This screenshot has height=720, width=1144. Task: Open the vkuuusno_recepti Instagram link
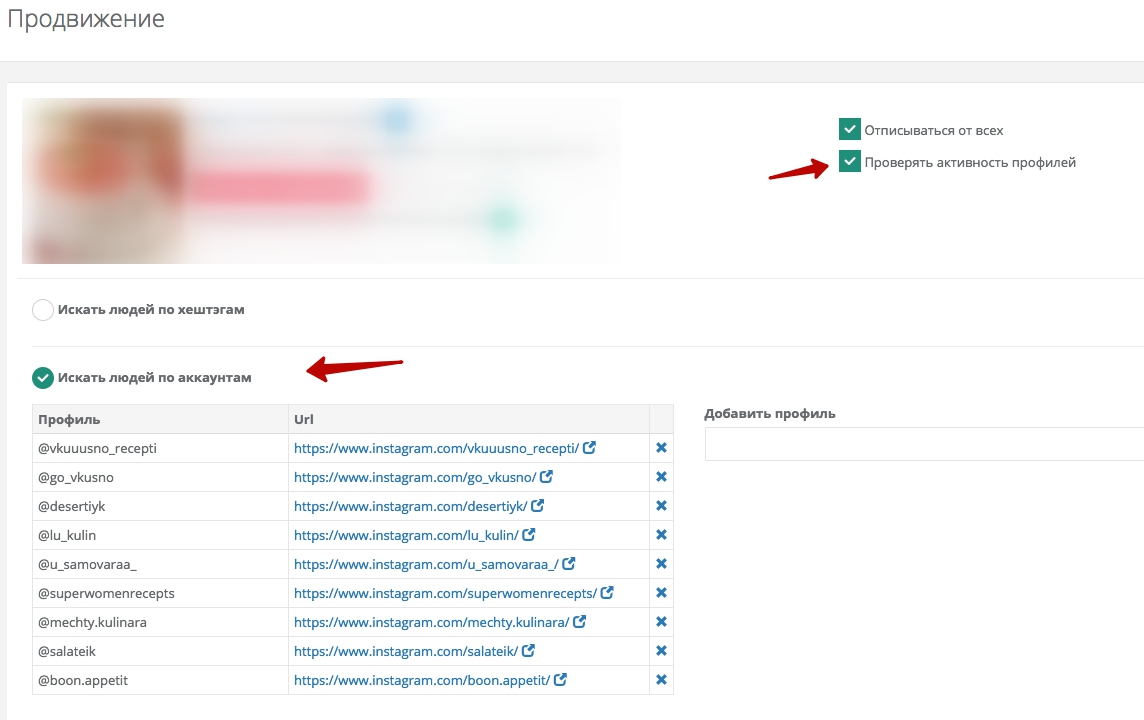[x=436, y=448]
